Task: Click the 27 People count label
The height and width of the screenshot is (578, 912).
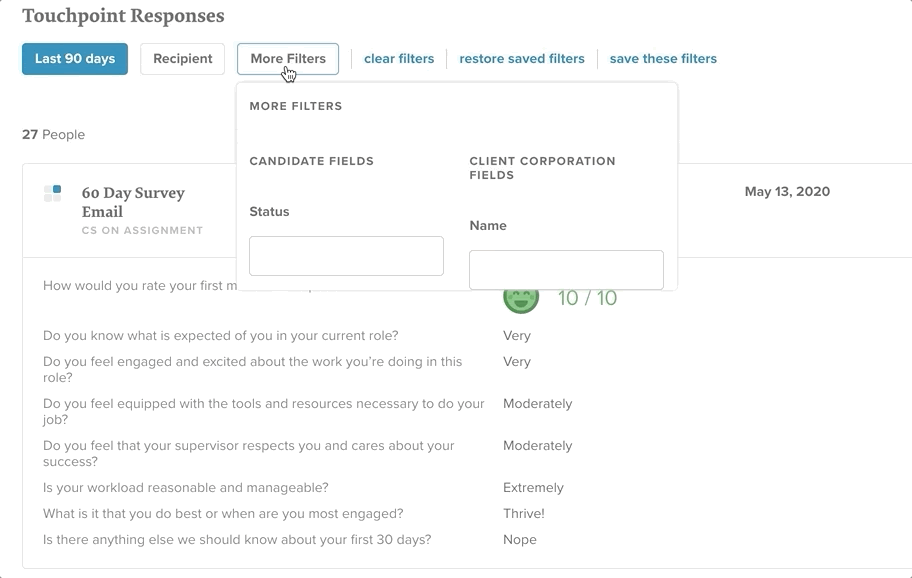Action: pos(54,135)
